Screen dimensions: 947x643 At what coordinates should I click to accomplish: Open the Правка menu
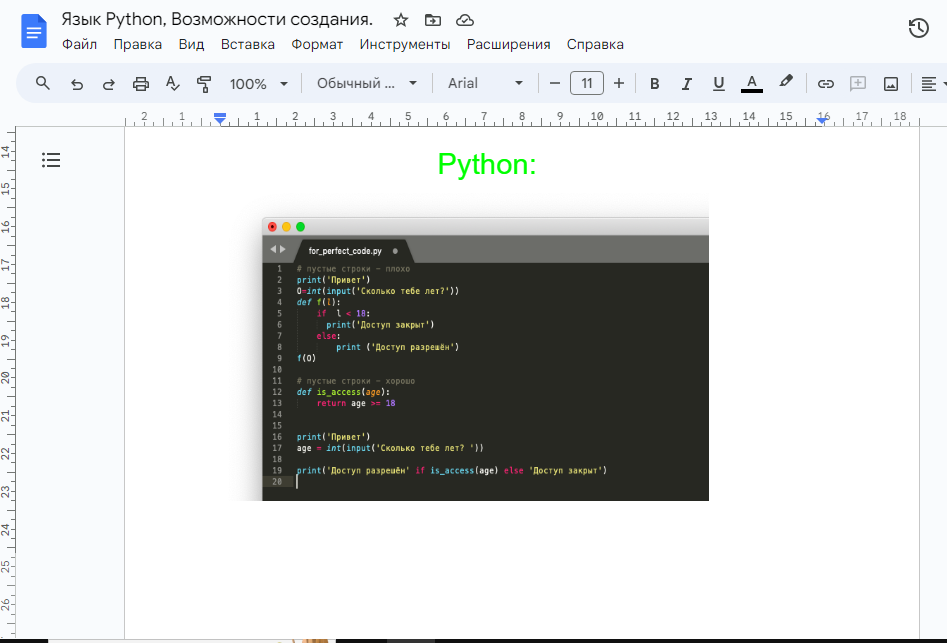(138, 45)
